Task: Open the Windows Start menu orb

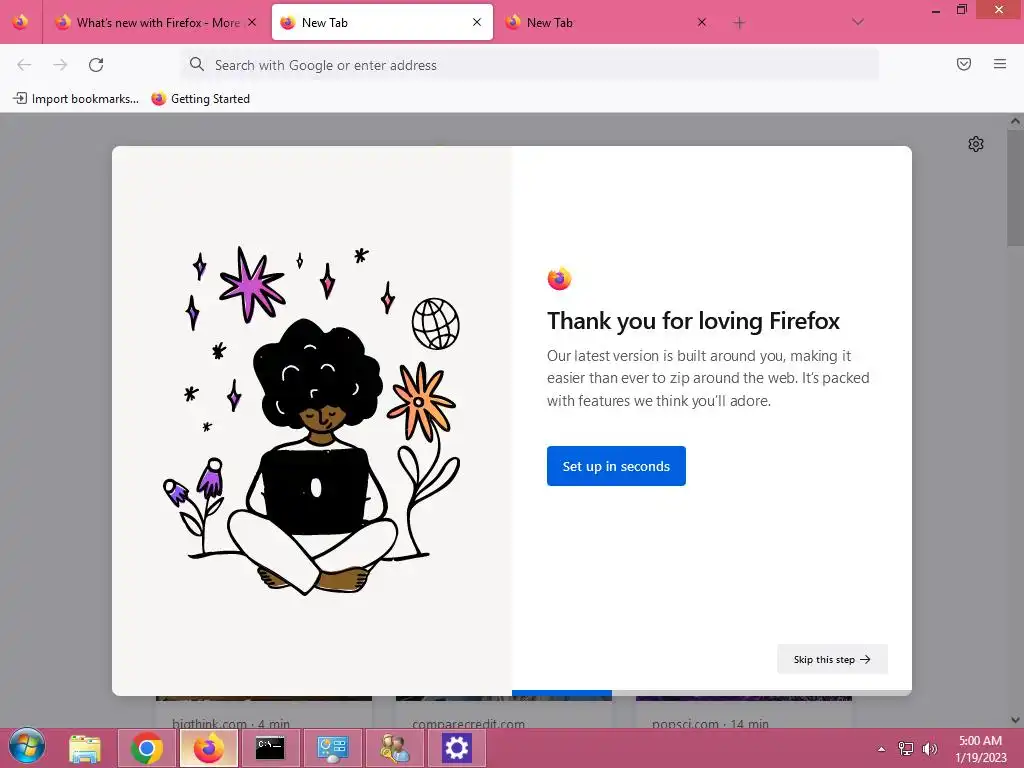Action: pyautogui.click(x=27, y=746)
